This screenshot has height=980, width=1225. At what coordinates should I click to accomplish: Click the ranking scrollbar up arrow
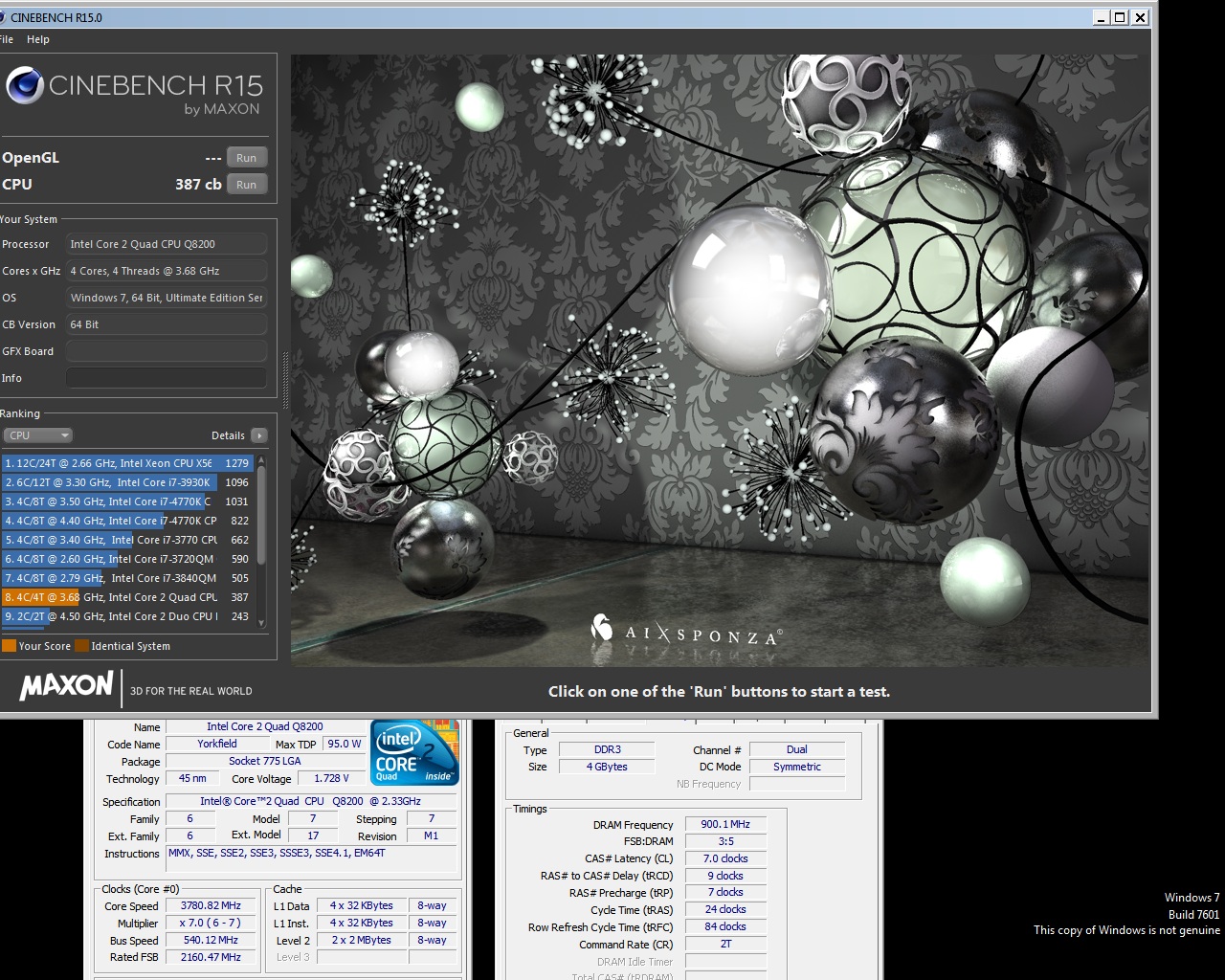[x=261, y=460]
